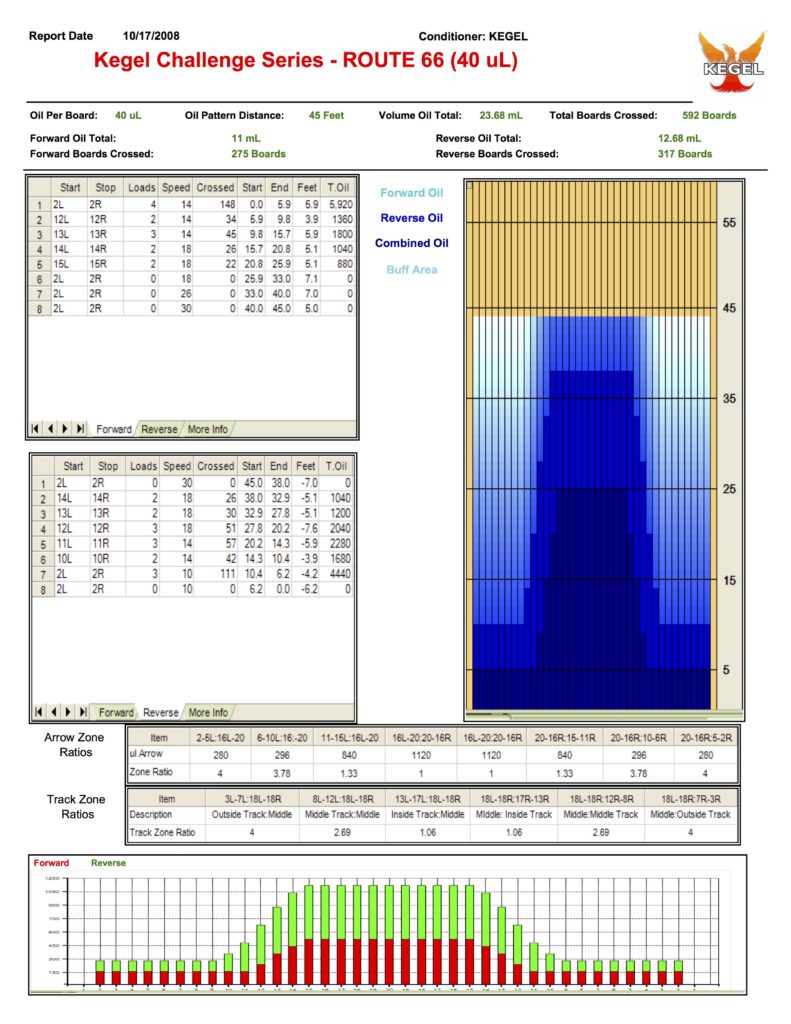
Task: Click red Forward legend on bar chart
Action: pos(51,863)
